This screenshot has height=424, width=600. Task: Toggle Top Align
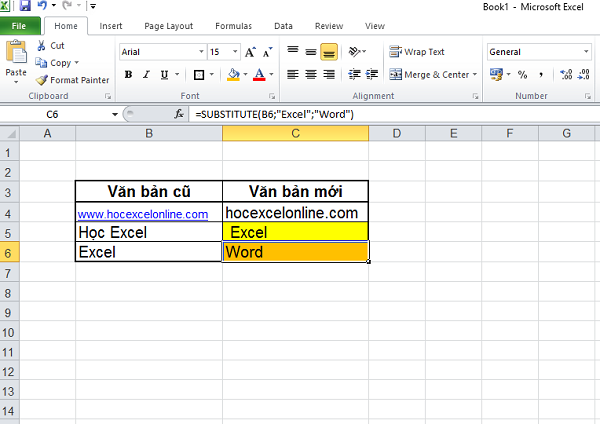click(x=293, y=51)
